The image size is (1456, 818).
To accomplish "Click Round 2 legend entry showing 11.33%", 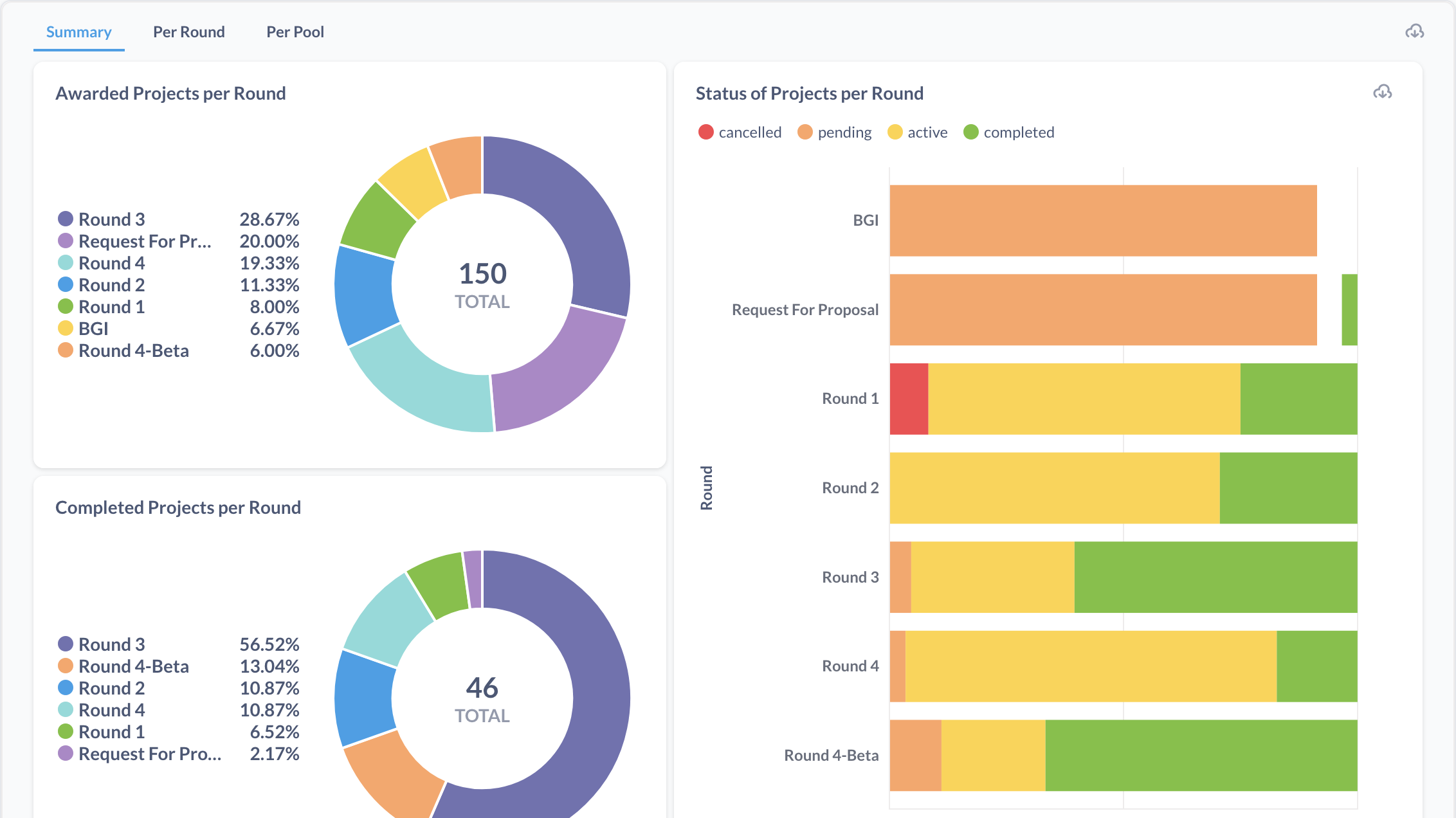I will pyautogui.click(x=178, y=285).
